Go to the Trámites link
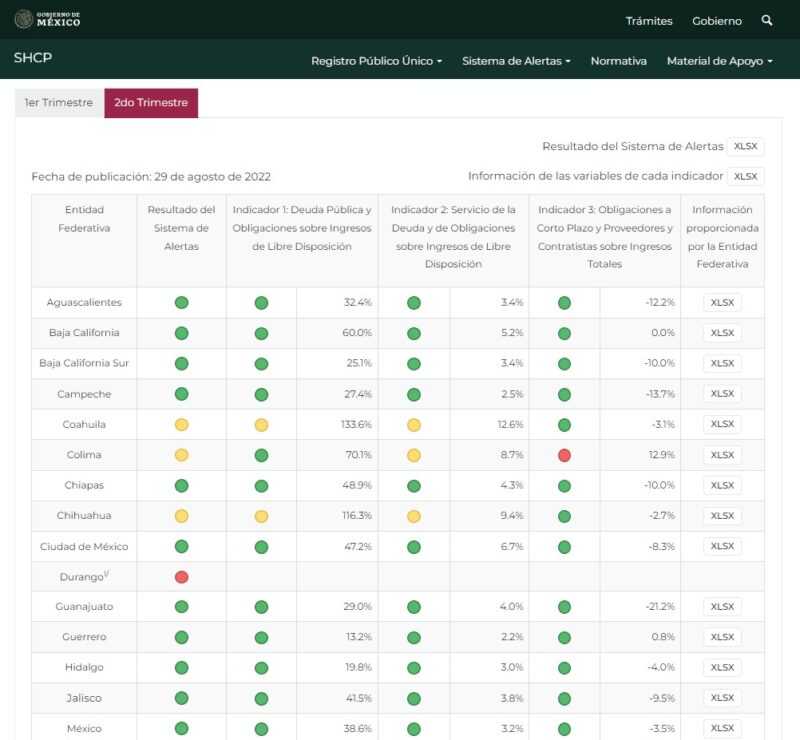This screenshot has height=740, width=800. pos(649,21)
